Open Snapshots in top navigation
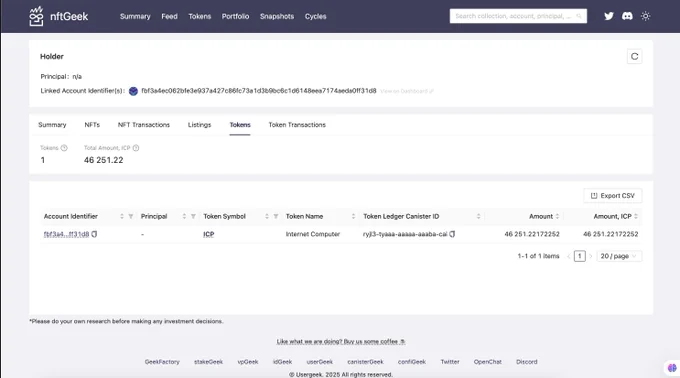Screen dimensions: 680x378 point(277,16)
